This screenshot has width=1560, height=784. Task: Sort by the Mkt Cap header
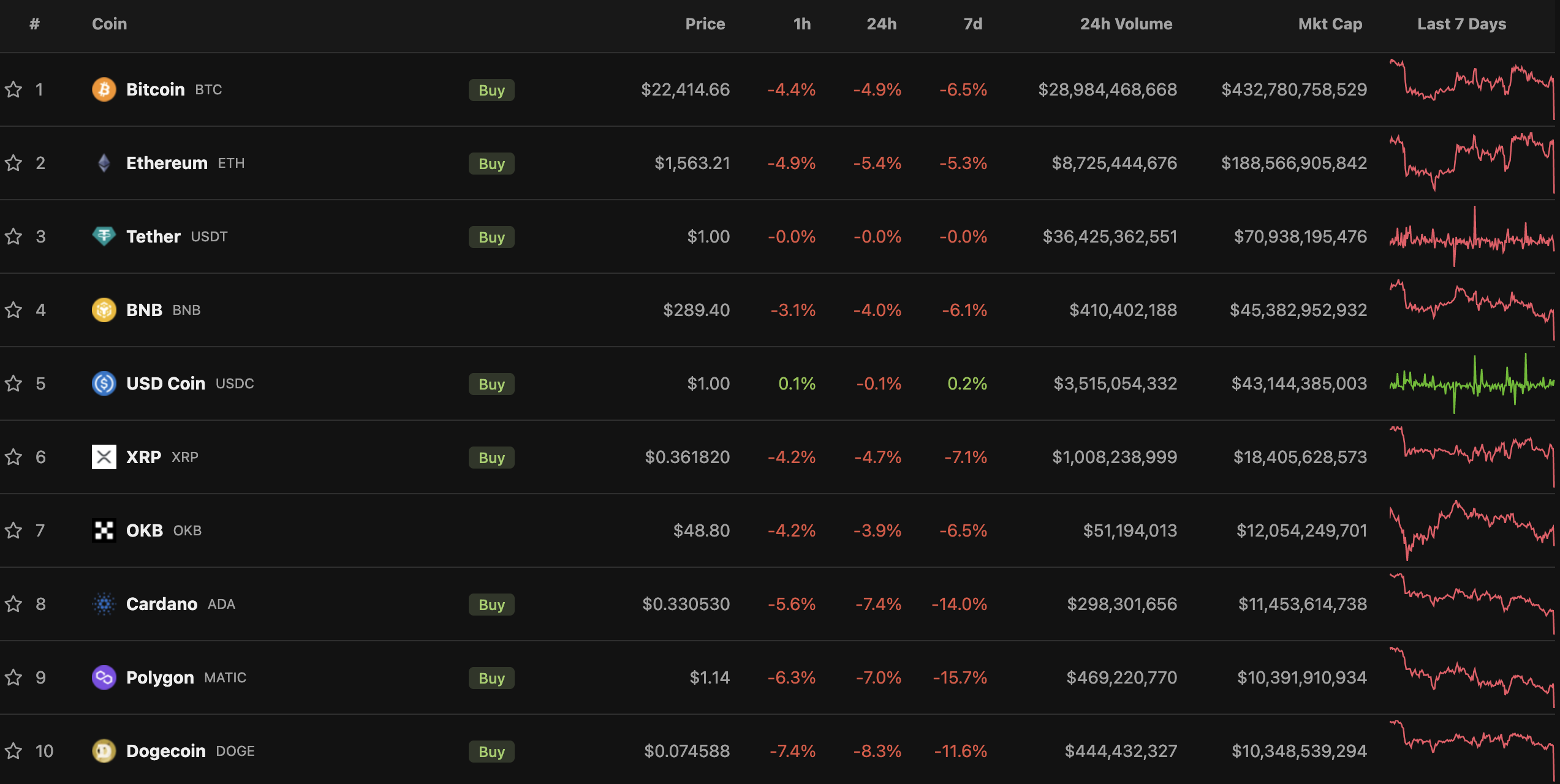click(x=1330, y=24)
